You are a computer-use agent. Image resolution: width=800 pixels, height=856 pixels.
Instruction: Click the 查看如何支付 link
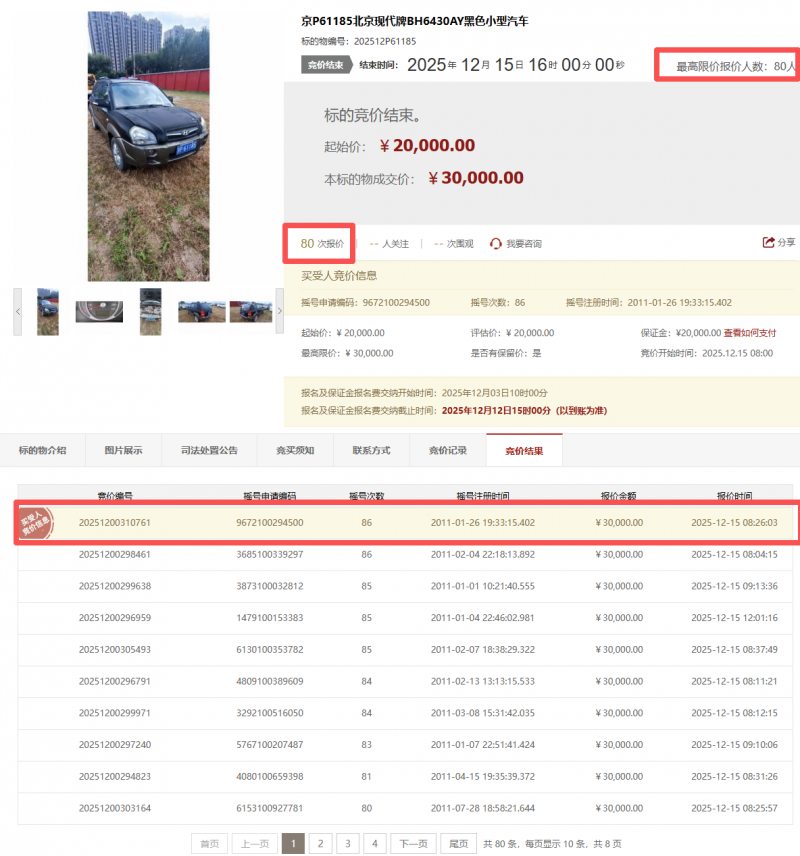tap(749, 333)
